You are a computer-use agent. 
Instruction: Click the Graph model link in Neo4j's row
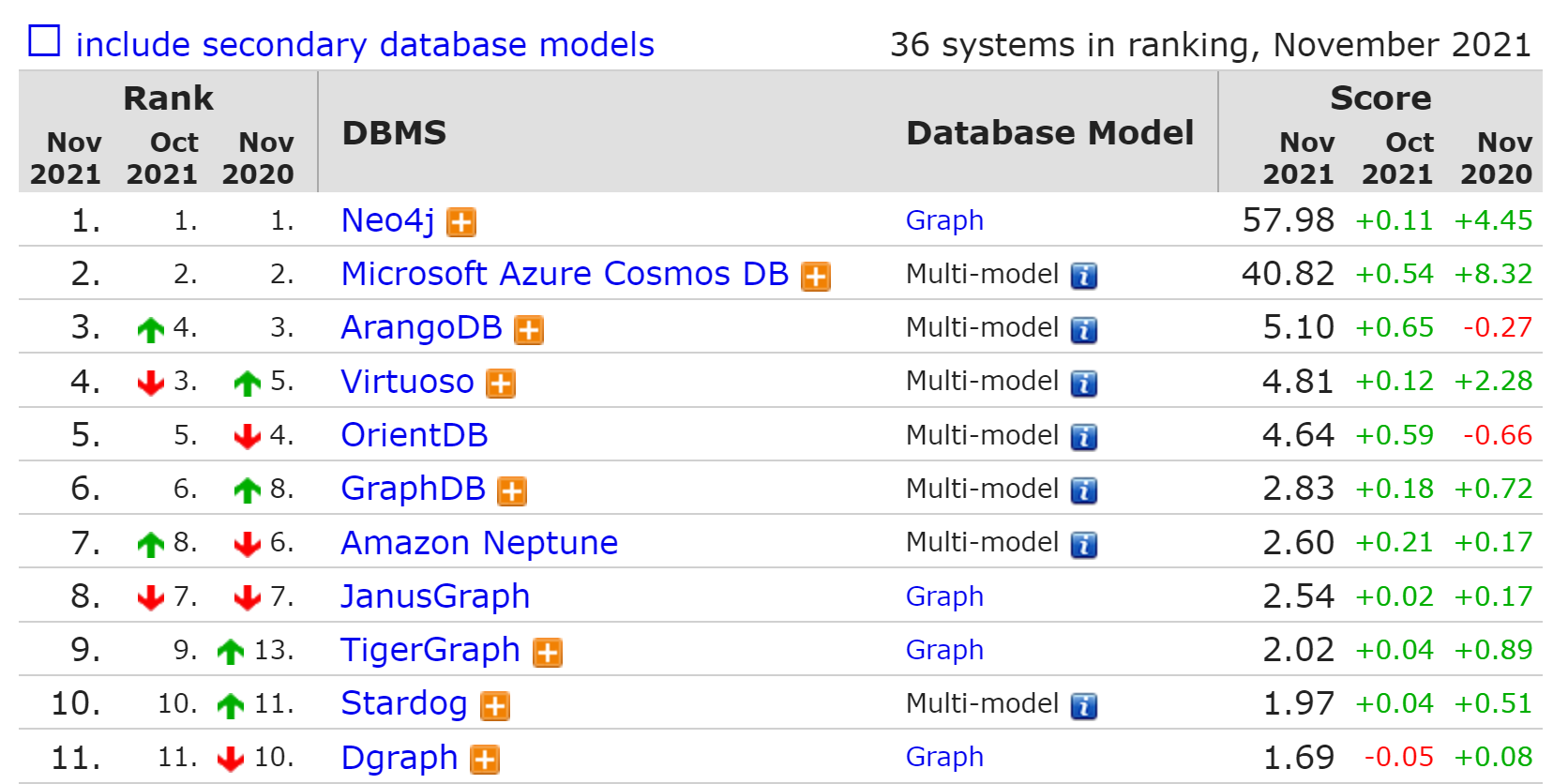[944, 220]
